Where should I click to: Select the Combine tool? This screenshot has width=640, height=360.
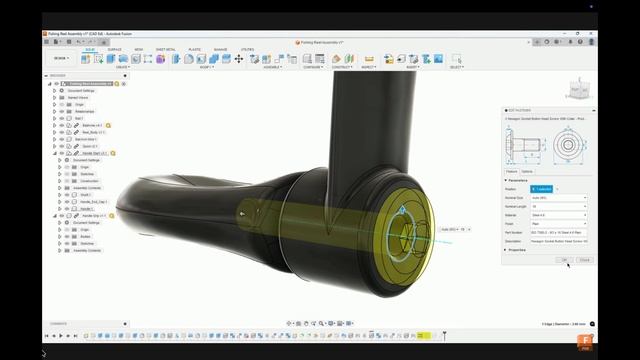tap(214, 59)
